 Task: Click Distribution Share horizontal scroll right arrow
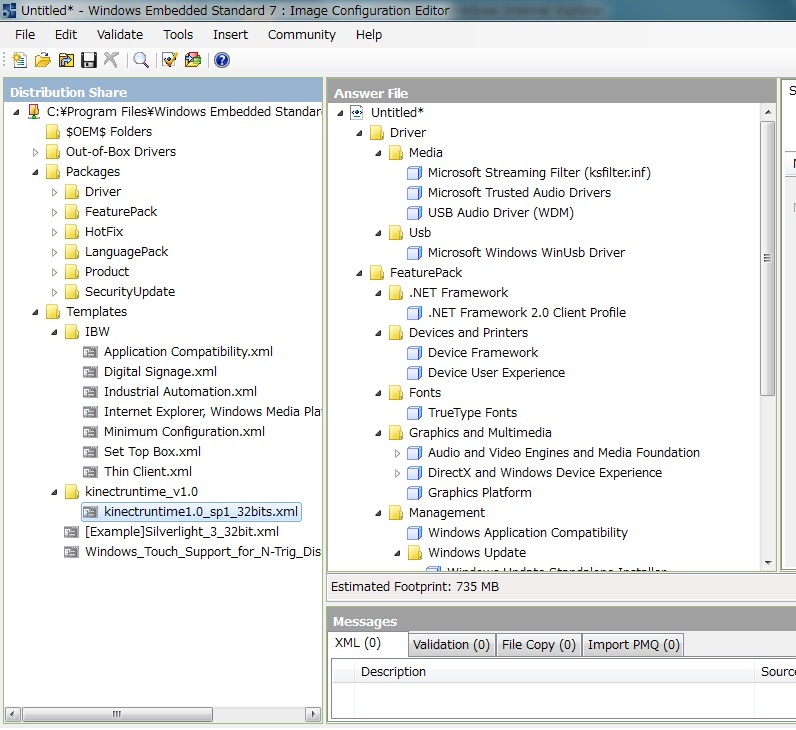[313, 714]
